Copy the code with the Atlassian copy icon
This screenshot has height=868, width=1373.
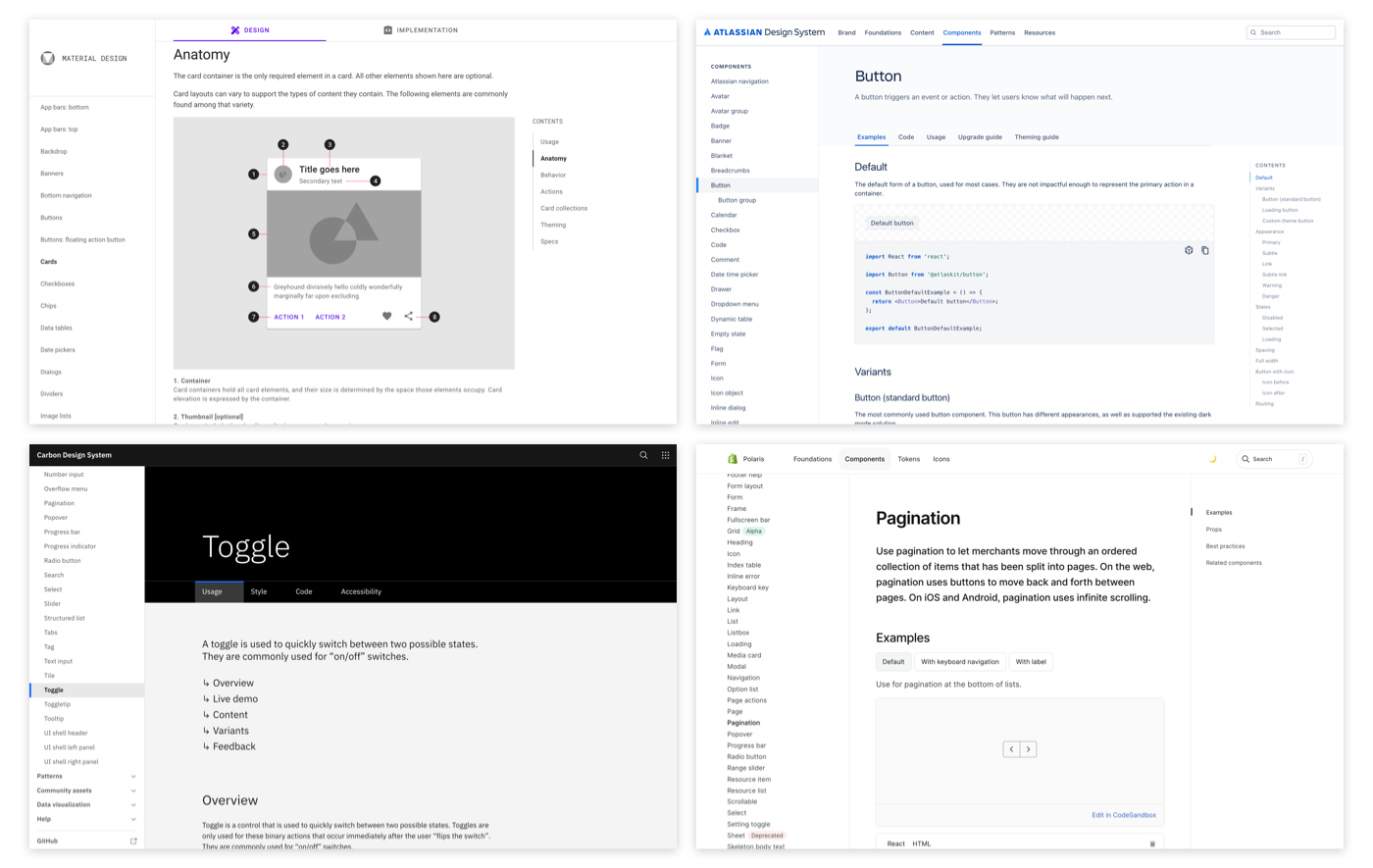[1205, 250]
